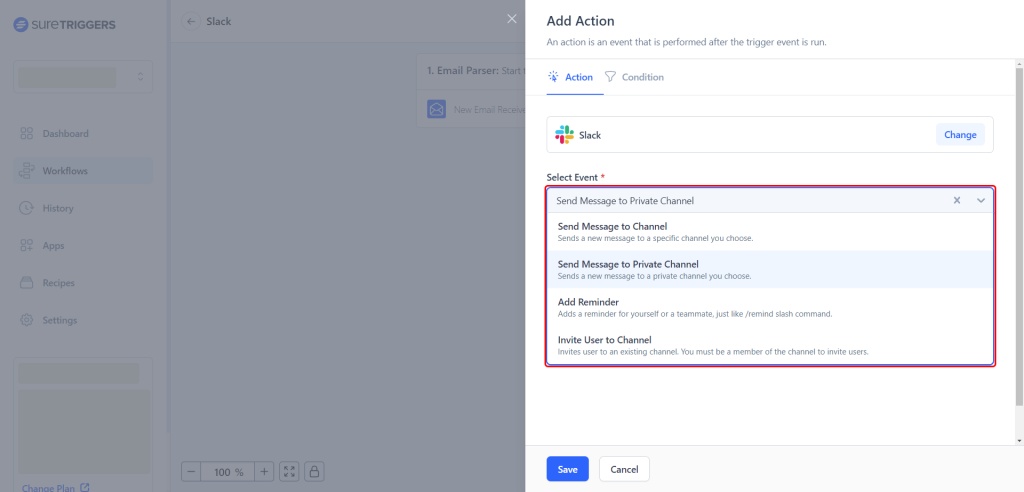This screenshot has height=492, width=1024.
Task: Zoom out with the minus button
Action: click(x=191, y=472)
